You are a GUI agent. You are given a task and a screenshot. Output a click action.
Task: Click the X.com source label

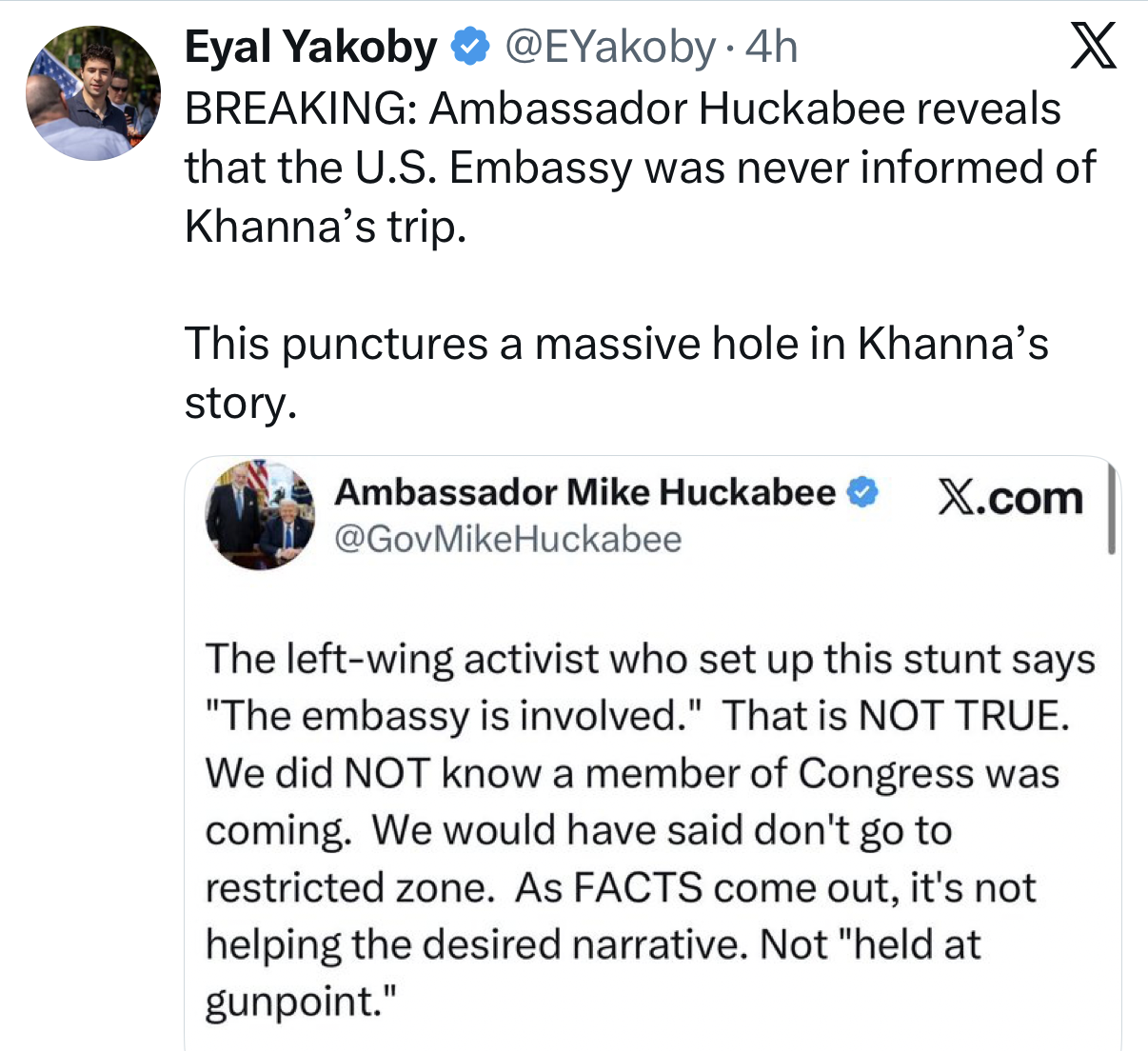pos(1010,498)
